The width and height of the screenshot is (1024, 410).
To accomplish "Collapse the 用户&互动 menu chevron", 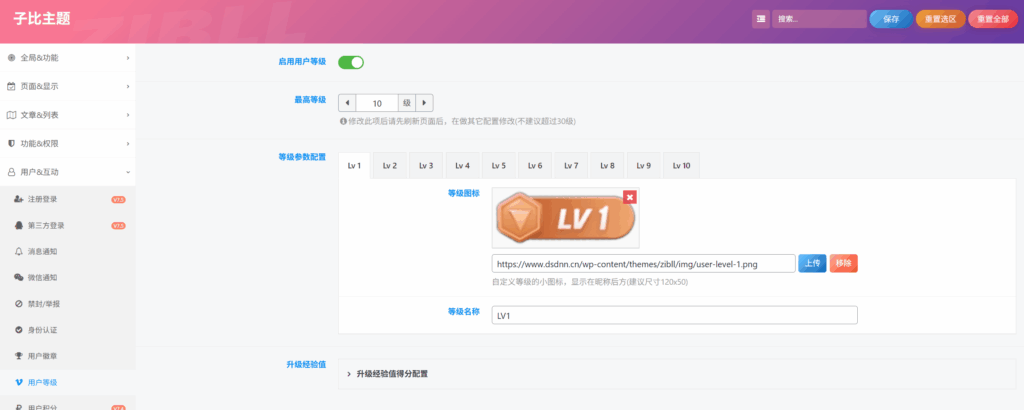I will click(127, 172).
